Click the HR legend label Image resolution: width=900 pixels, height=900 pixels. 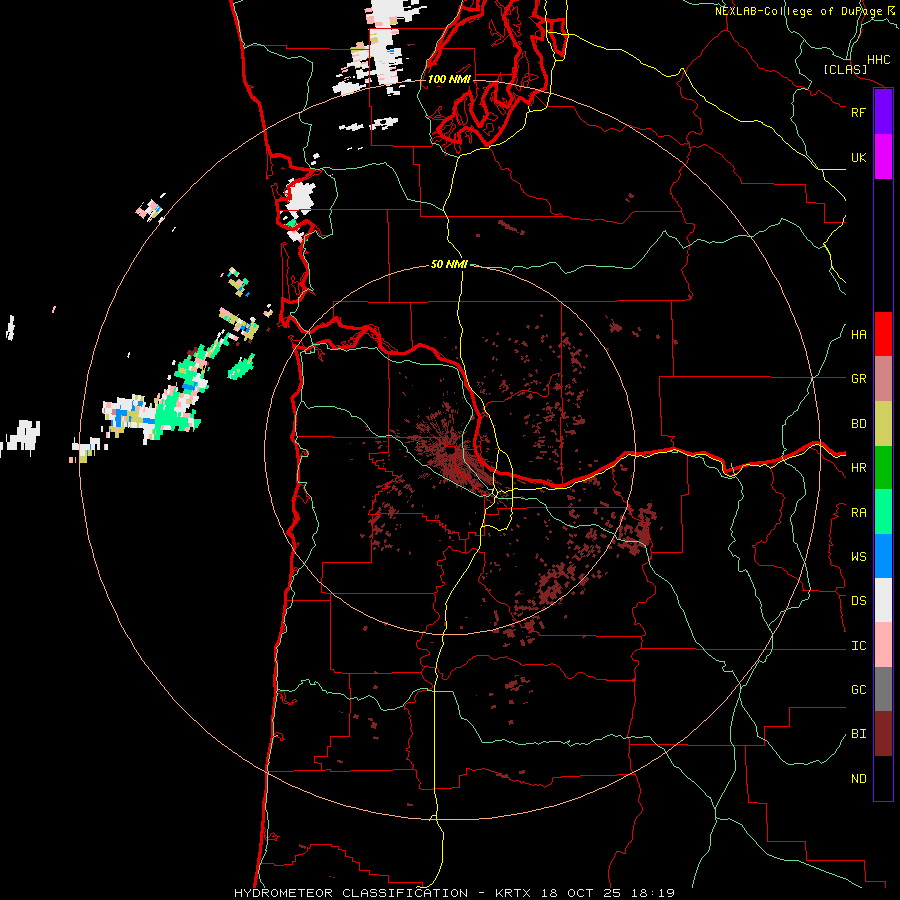[858, 468]
